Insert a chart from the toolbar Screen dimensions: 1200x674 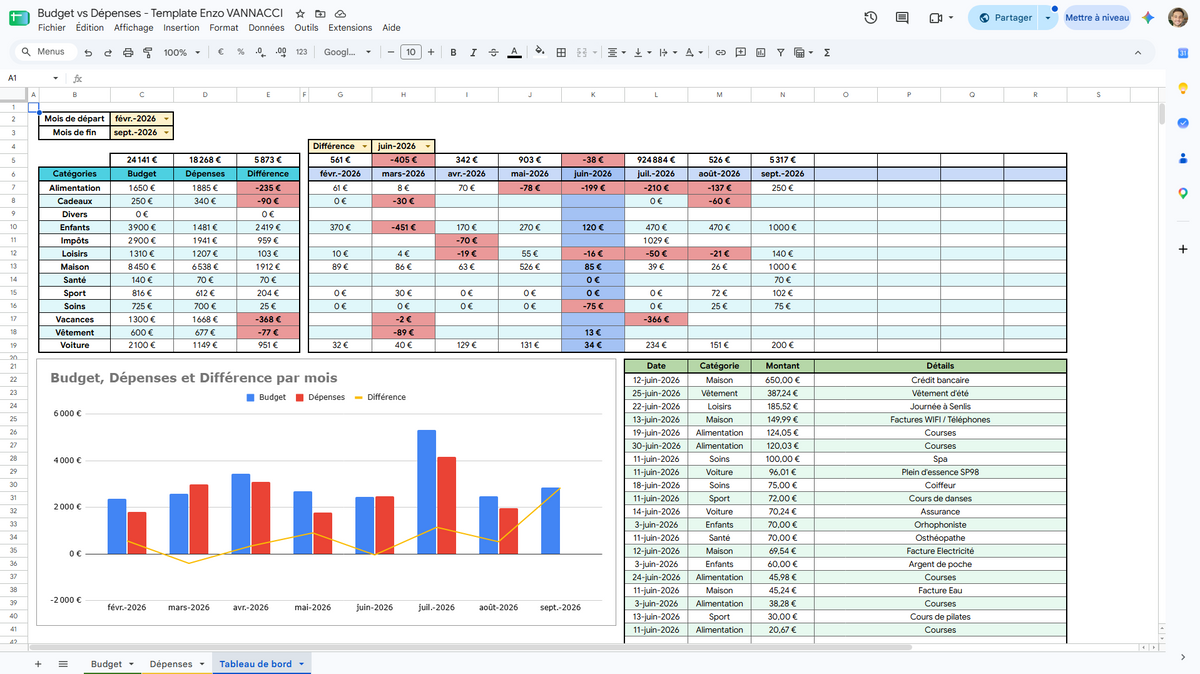(x=760, y=53)
